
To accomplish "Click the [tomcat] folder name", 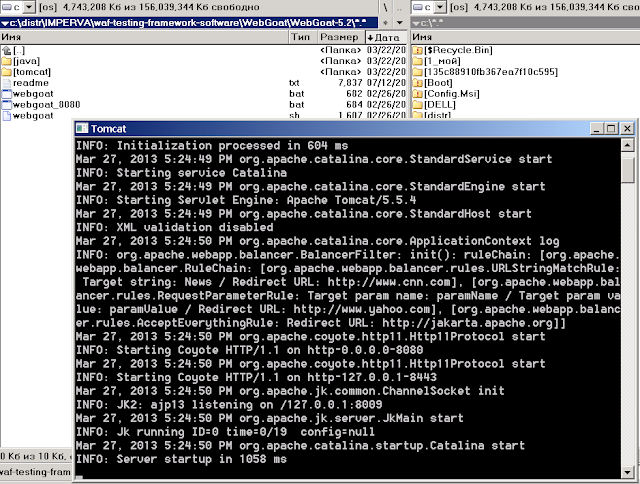I will (32, 72).
